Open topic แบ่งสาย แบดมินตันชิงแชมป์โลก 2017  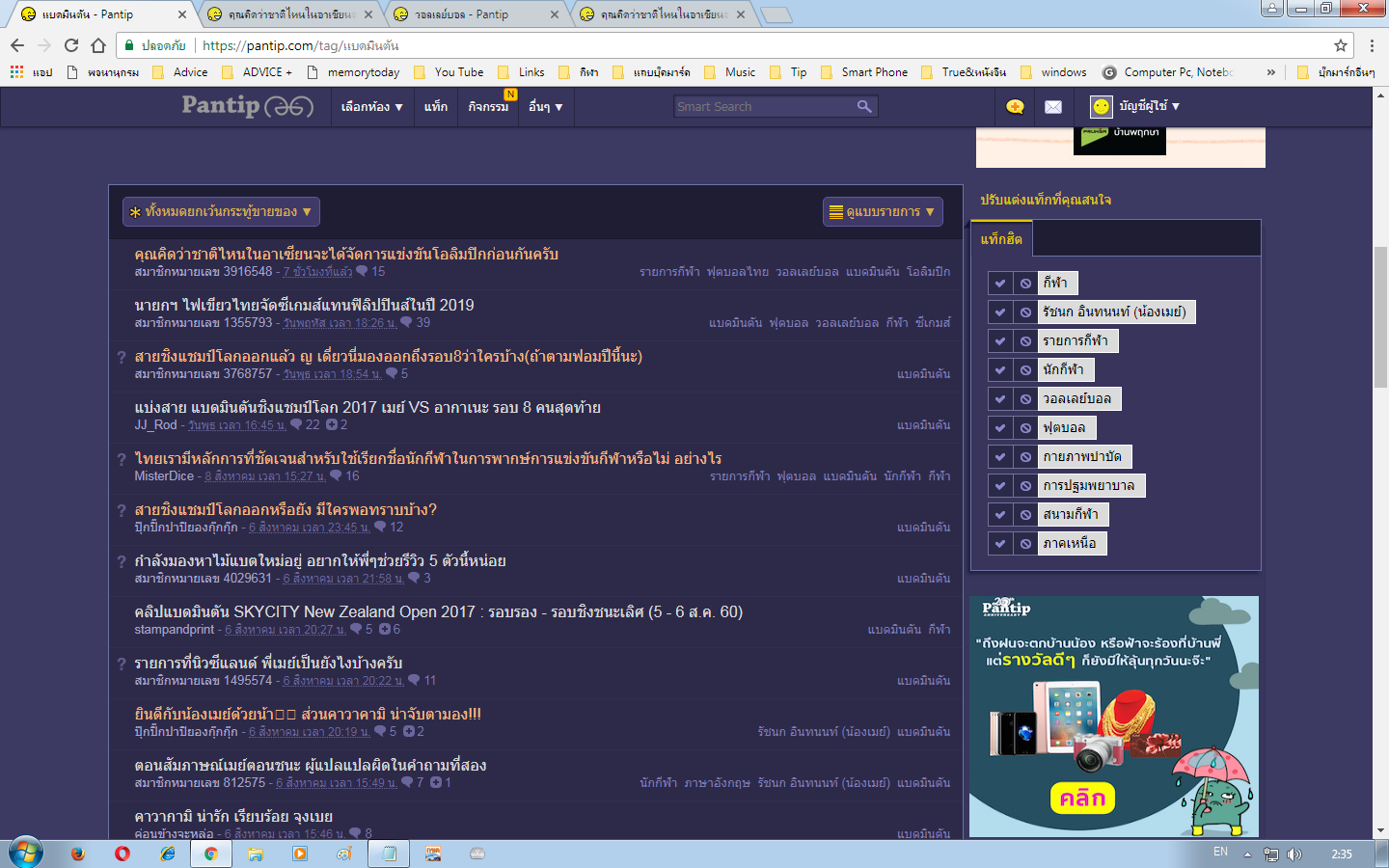click(368, 408)
